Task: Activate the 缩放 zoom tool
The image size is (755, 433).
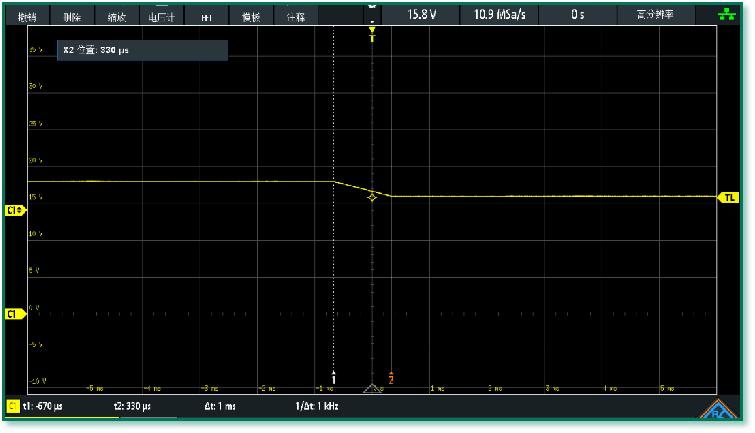Action: pyautogui.click(x=116, y=17)
